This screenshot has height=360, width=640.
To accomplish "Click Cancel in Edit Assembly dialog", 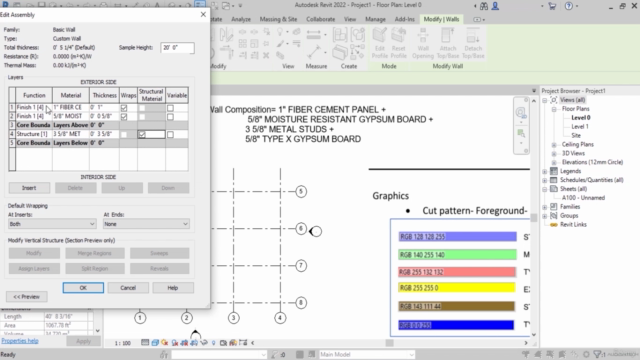I will point(128,288).
